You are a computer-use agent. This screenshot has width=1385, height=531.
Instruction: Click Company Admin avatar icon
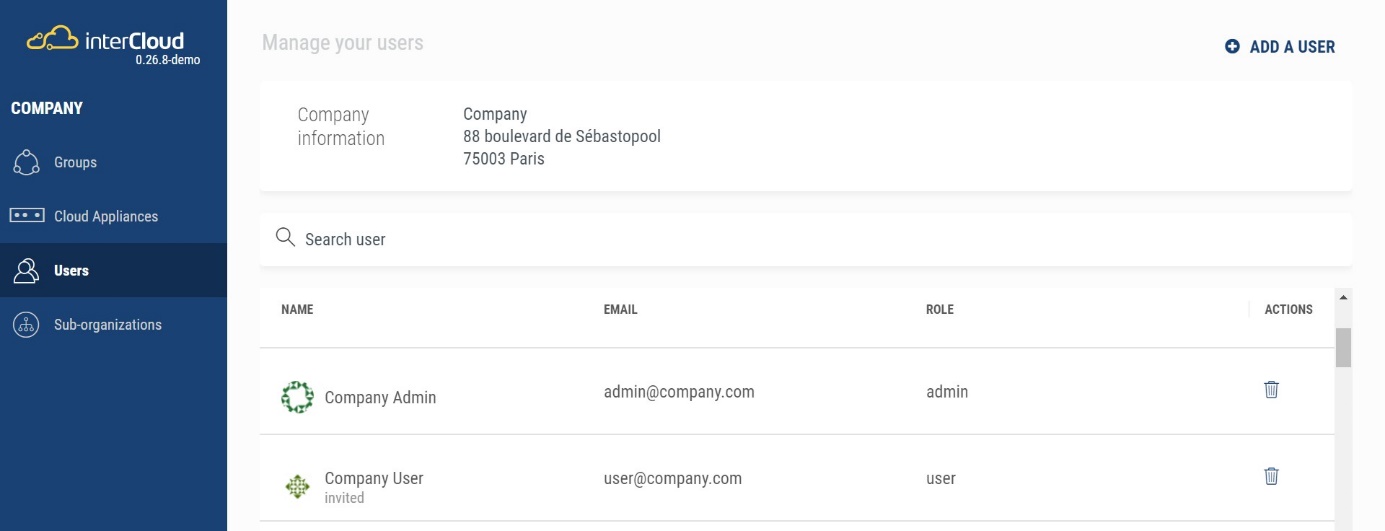click(297, 397)
